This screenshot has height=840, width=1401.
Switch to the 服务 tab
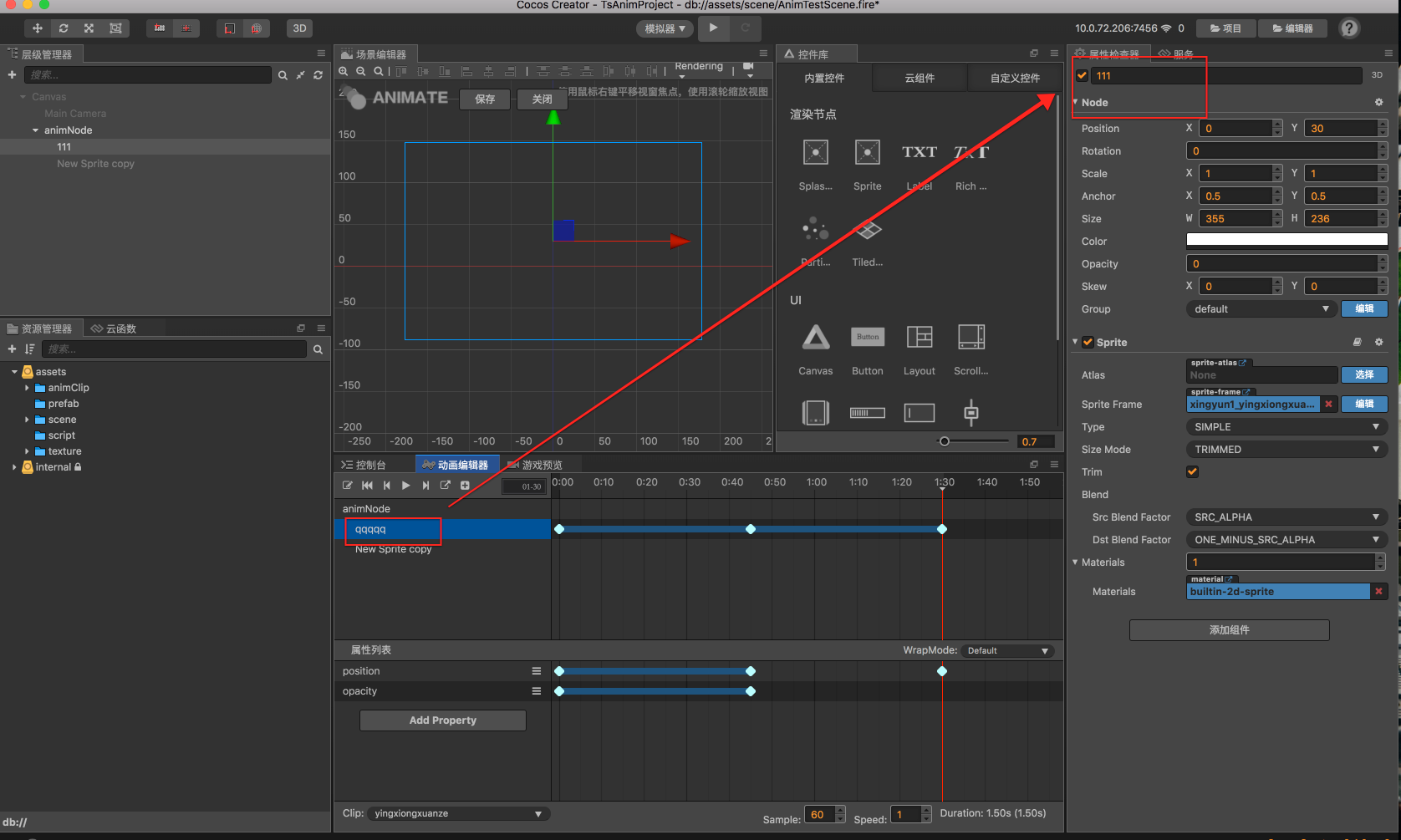point(1176,54)
